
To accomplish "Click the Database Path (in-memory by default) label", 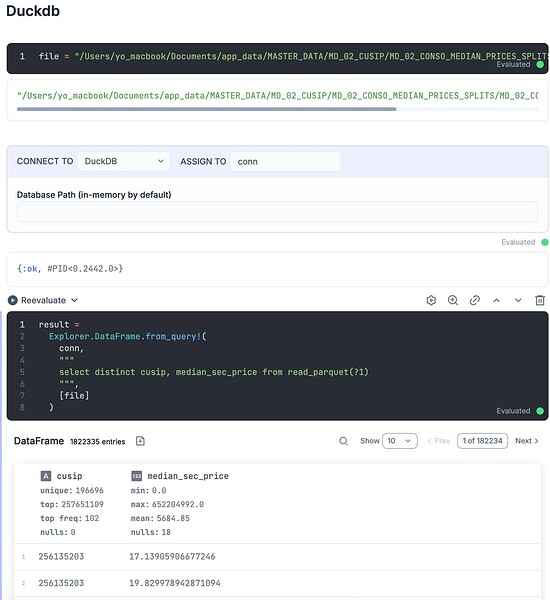I will point(94,195).
